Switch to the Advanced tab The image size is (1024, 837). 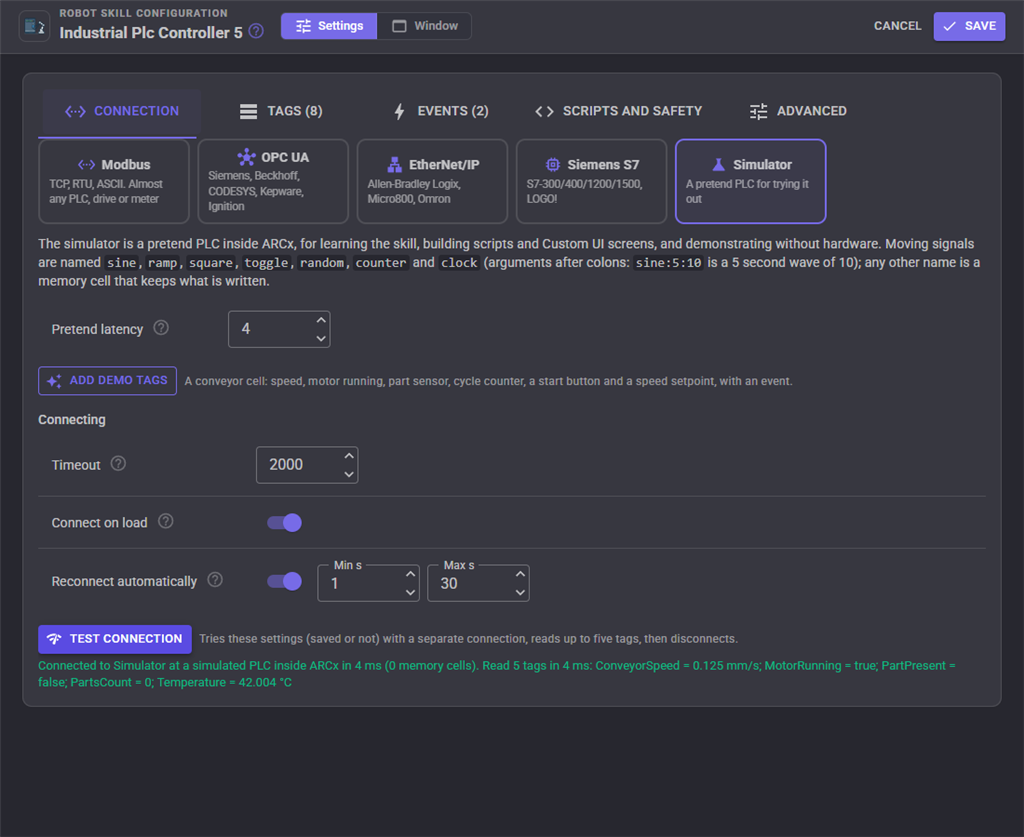(x=798, y=112)
